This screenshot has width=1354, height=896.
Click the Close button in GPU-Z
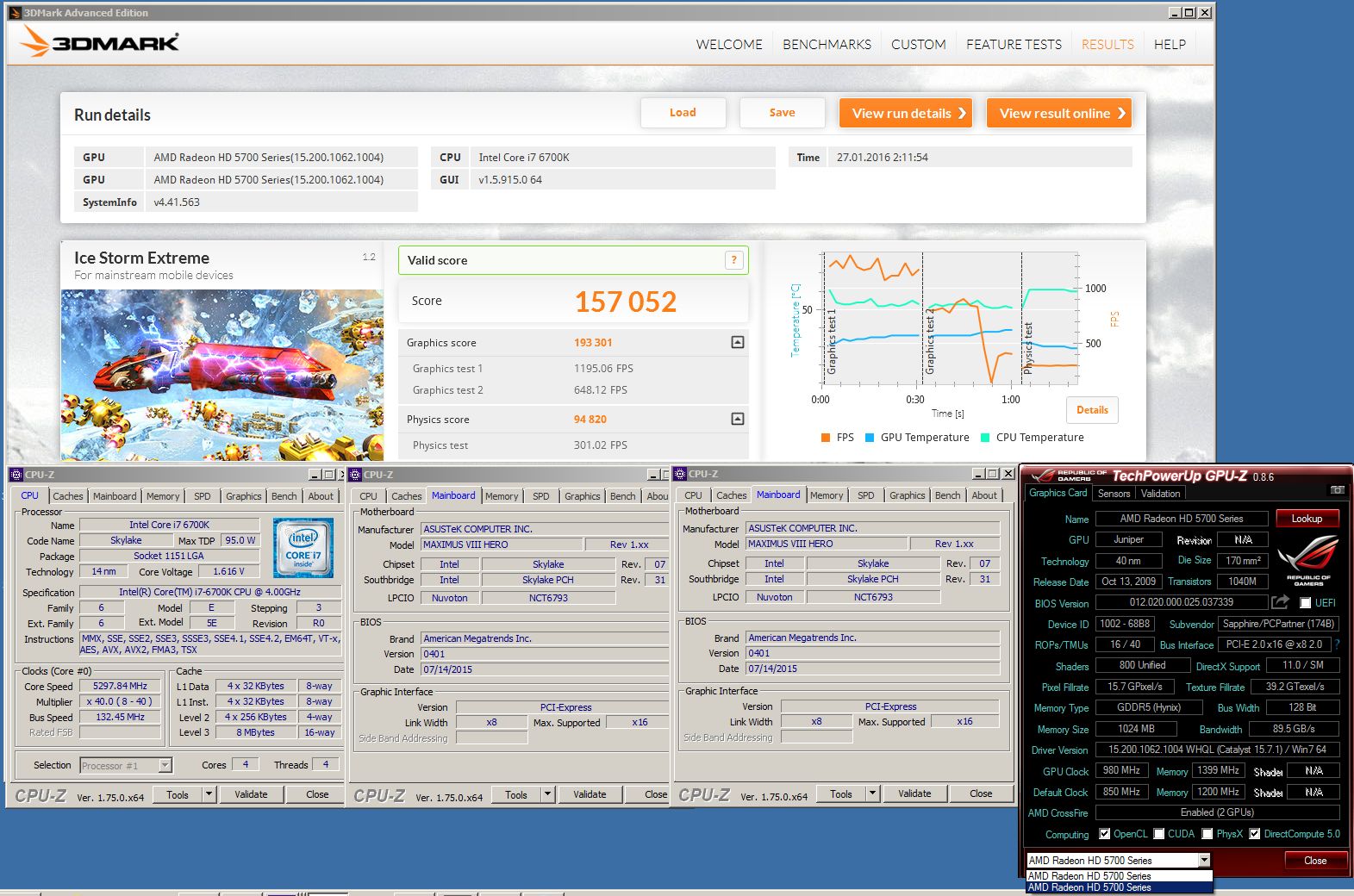pyautogui.click(x=1315, y=861)
